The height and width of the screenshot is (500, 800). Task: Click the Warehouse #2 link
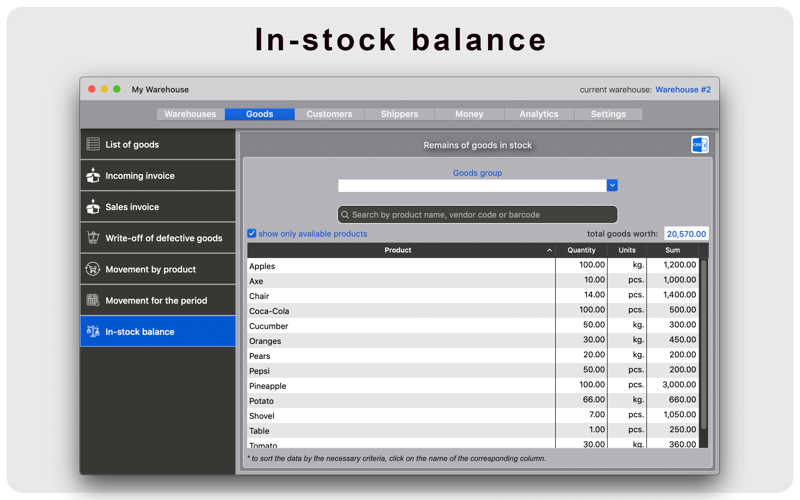pos(683,89)
